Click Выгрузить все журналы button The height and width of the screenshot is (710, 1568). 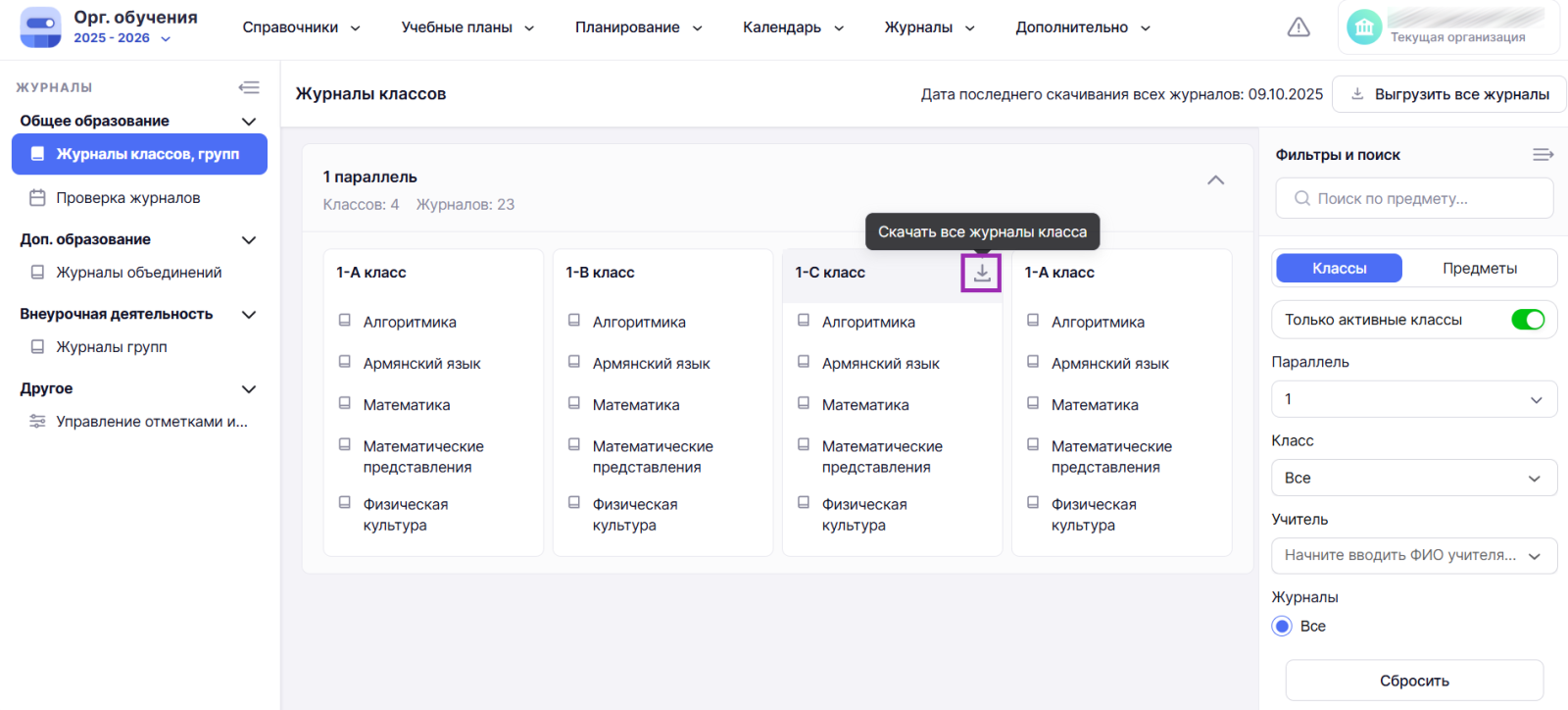tap(1449, 94)
